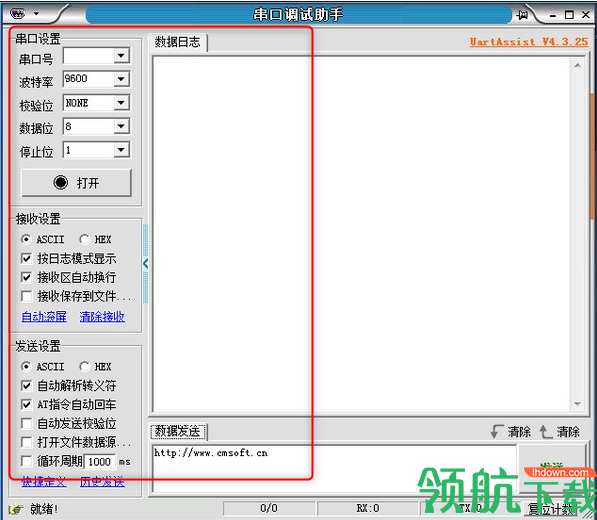Click the 历史发送 link
Viewport: 597px width, 520px height.
(102, 482)
